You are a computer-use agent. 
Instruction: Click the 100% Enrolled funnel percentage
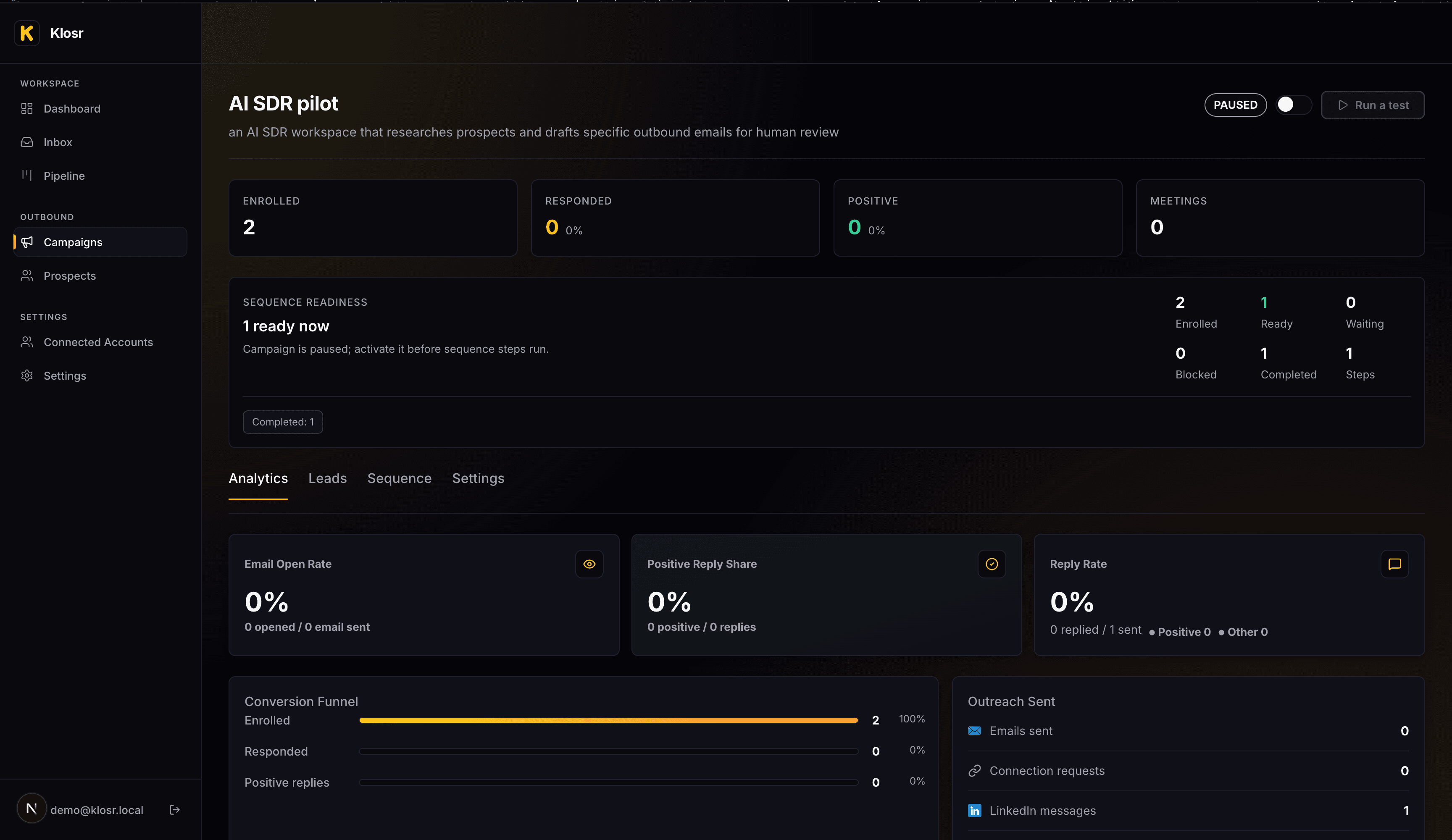tap(912, 719)
